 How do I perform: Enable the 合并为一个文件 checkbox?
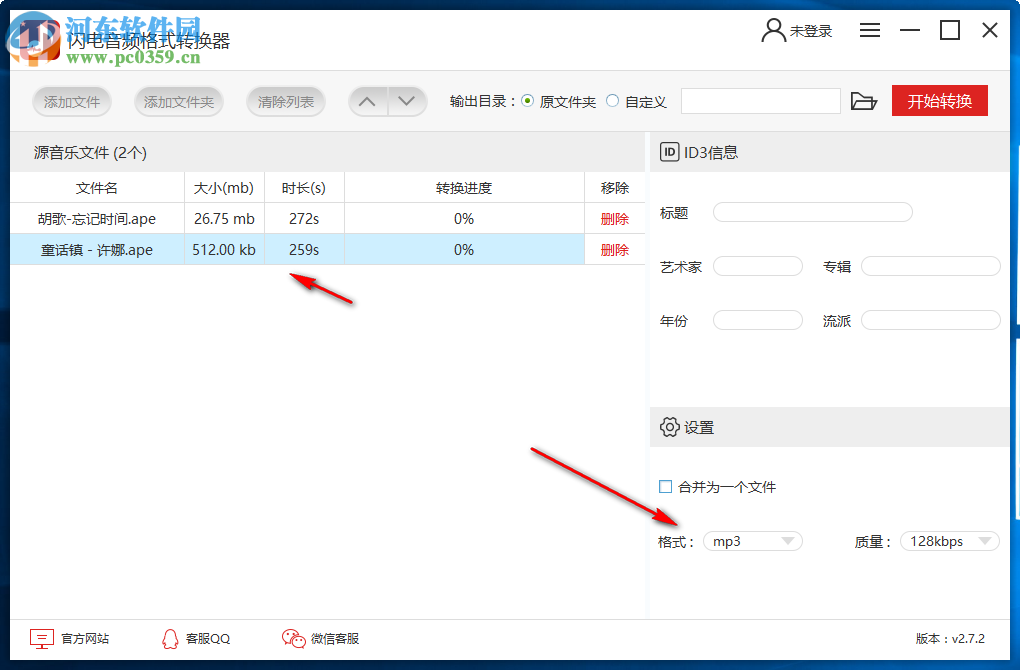tap(664, 486)
